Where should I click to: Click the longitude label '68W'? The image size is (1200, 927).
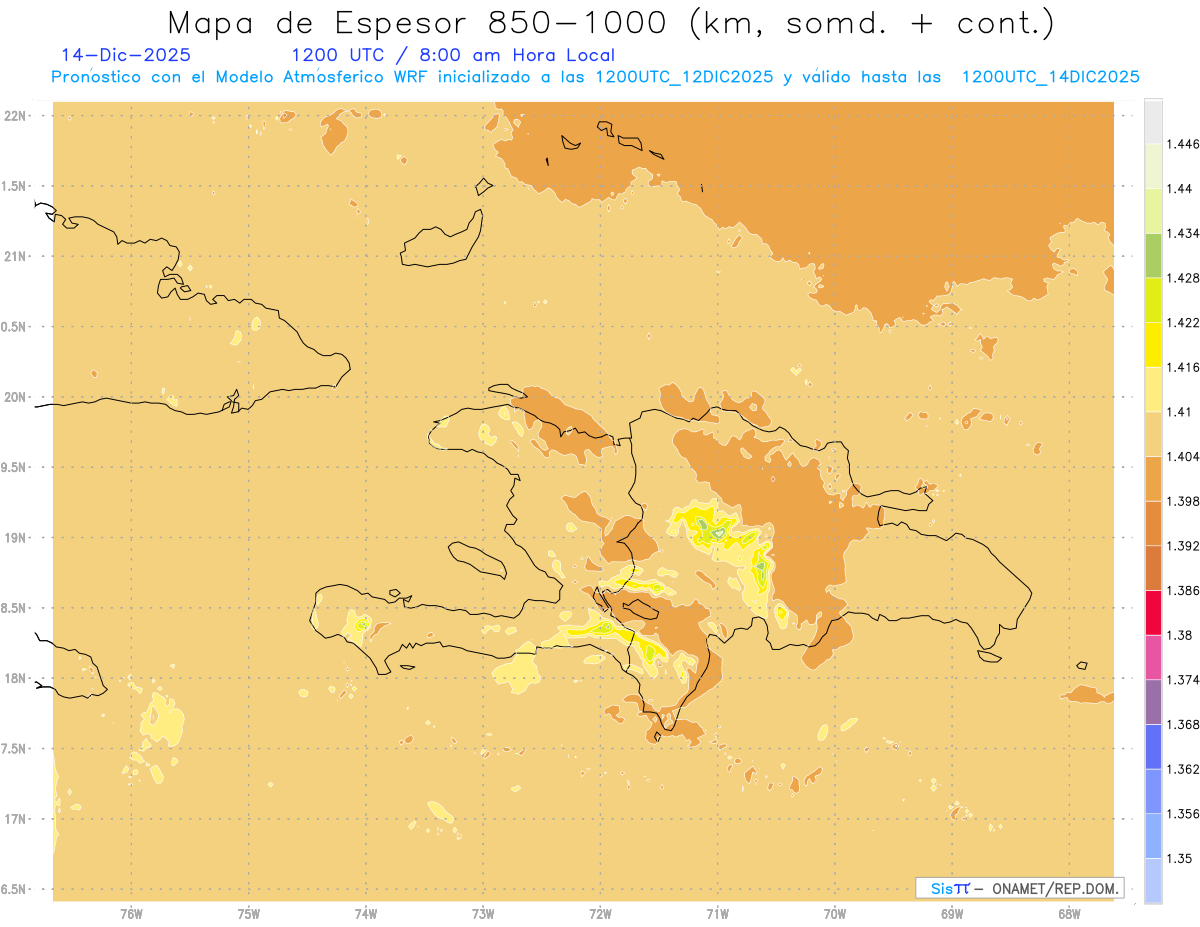click(x=1069, y=913)
